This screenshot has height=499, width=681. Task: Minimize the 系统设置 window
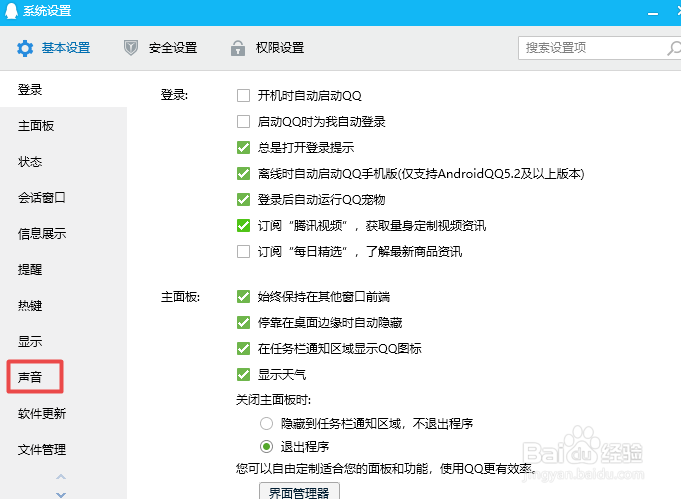tap(653, 14)
